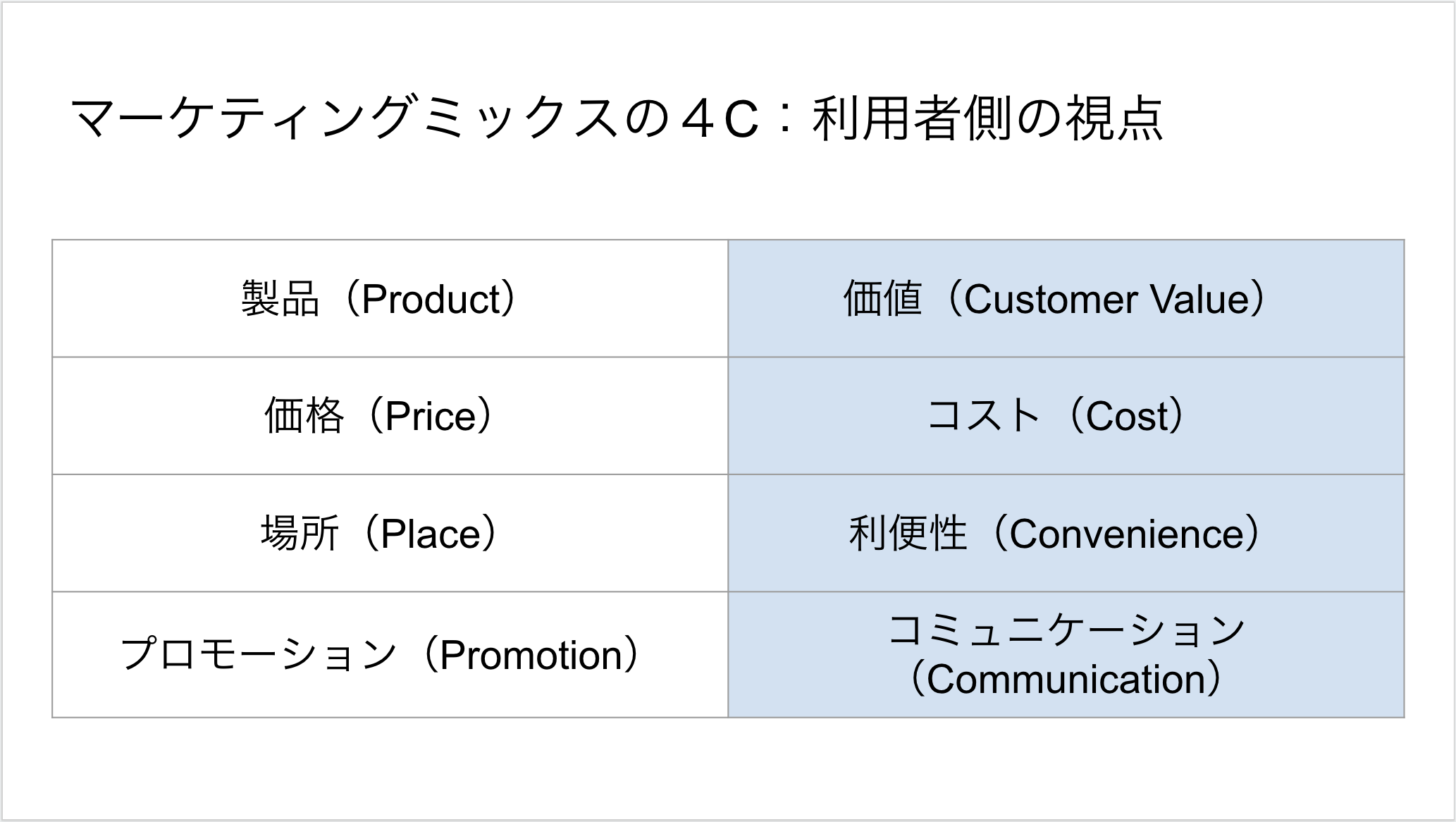Click the (Communication) text line
This screenshot has width=1456, height=822.
point(1066,679)
